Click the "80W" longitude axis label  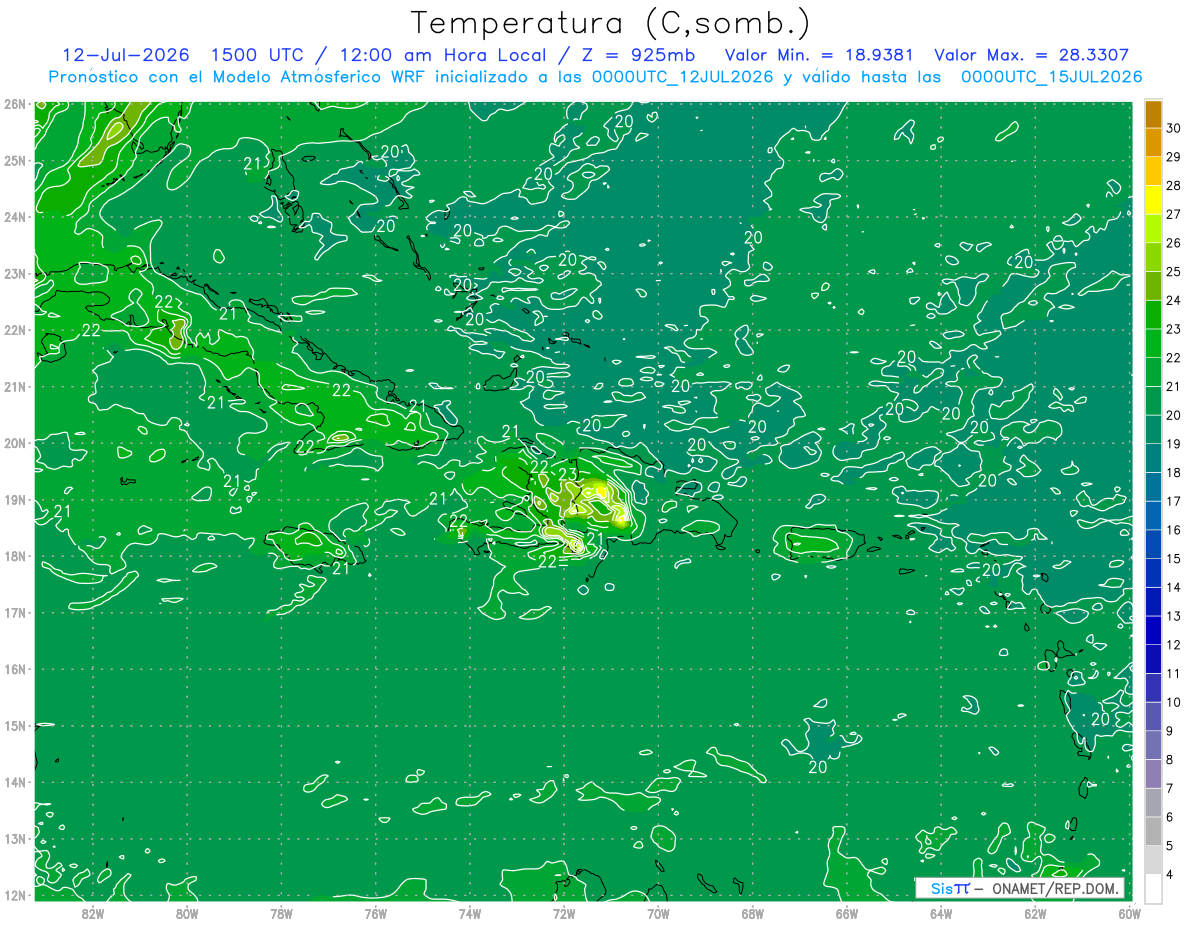click(x=187, y=912)
